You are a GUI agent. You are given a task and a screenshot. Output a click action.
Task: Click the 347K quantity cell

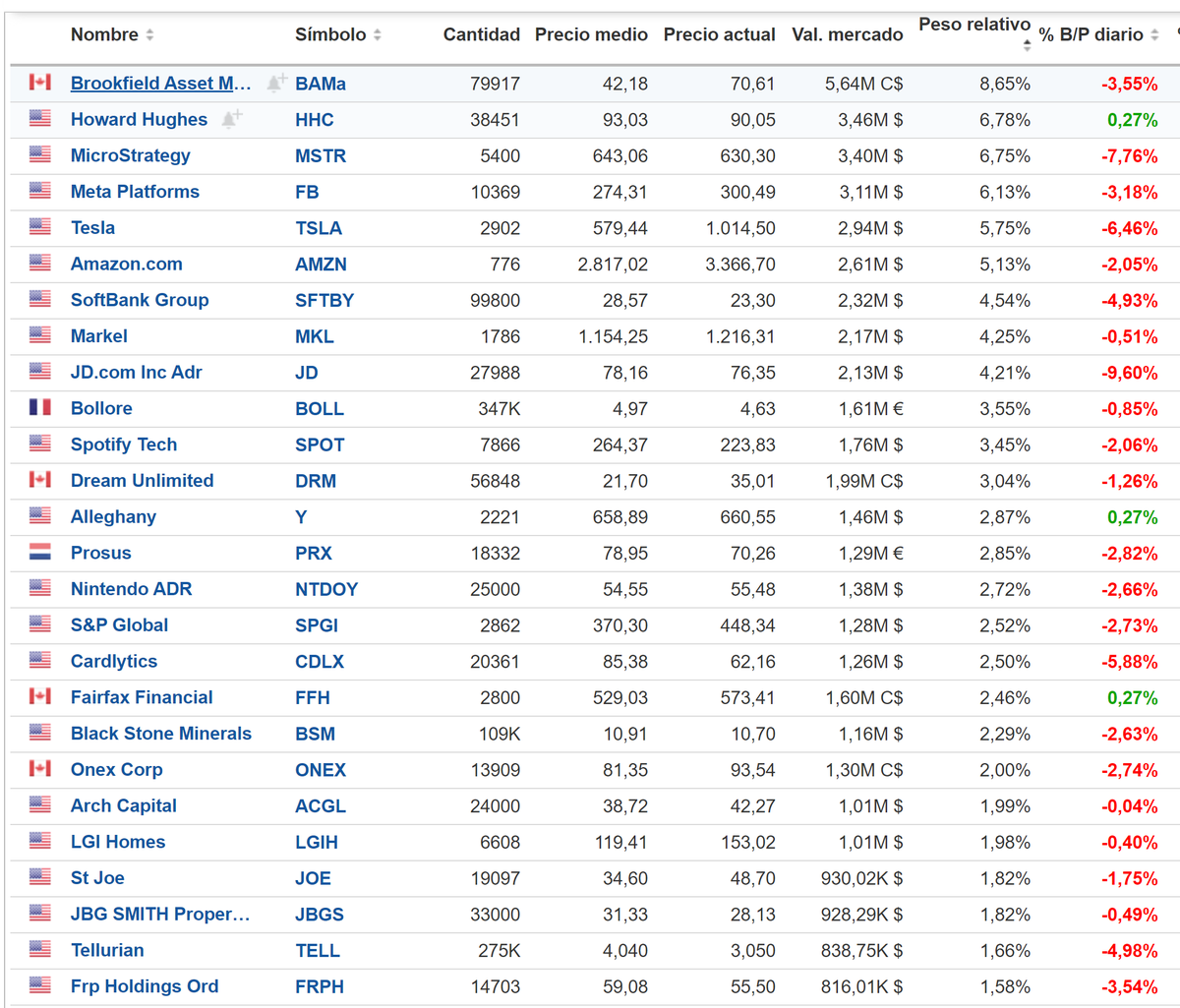pos(499,409)
